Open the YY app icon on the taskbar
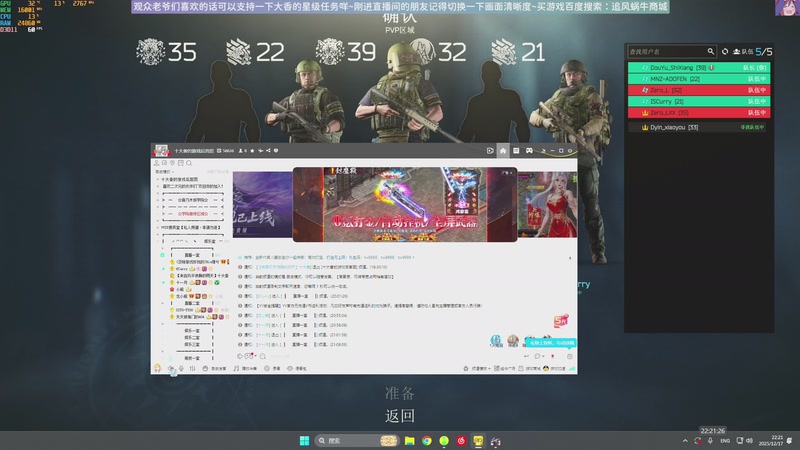800x450 pixels. point(478,441)
